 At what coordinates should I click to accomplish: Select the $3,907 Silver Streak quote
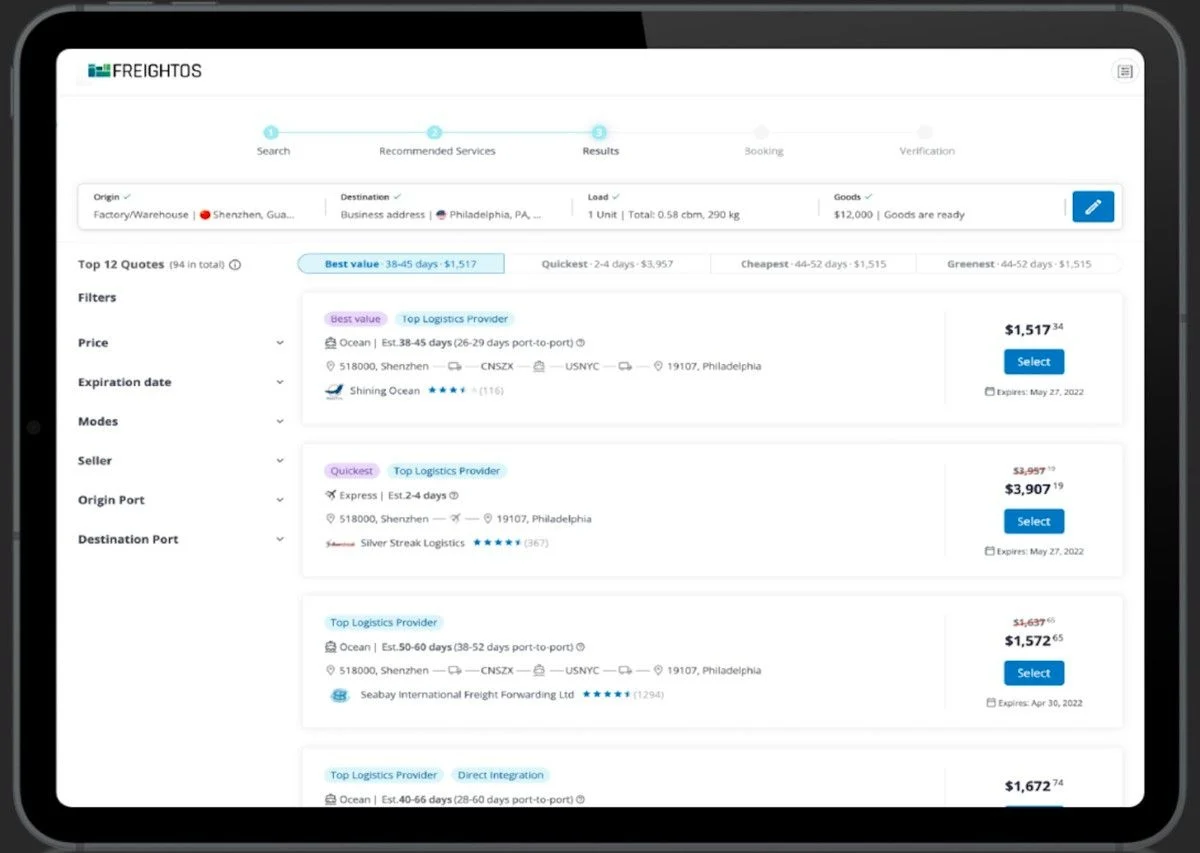point(1034,521)
